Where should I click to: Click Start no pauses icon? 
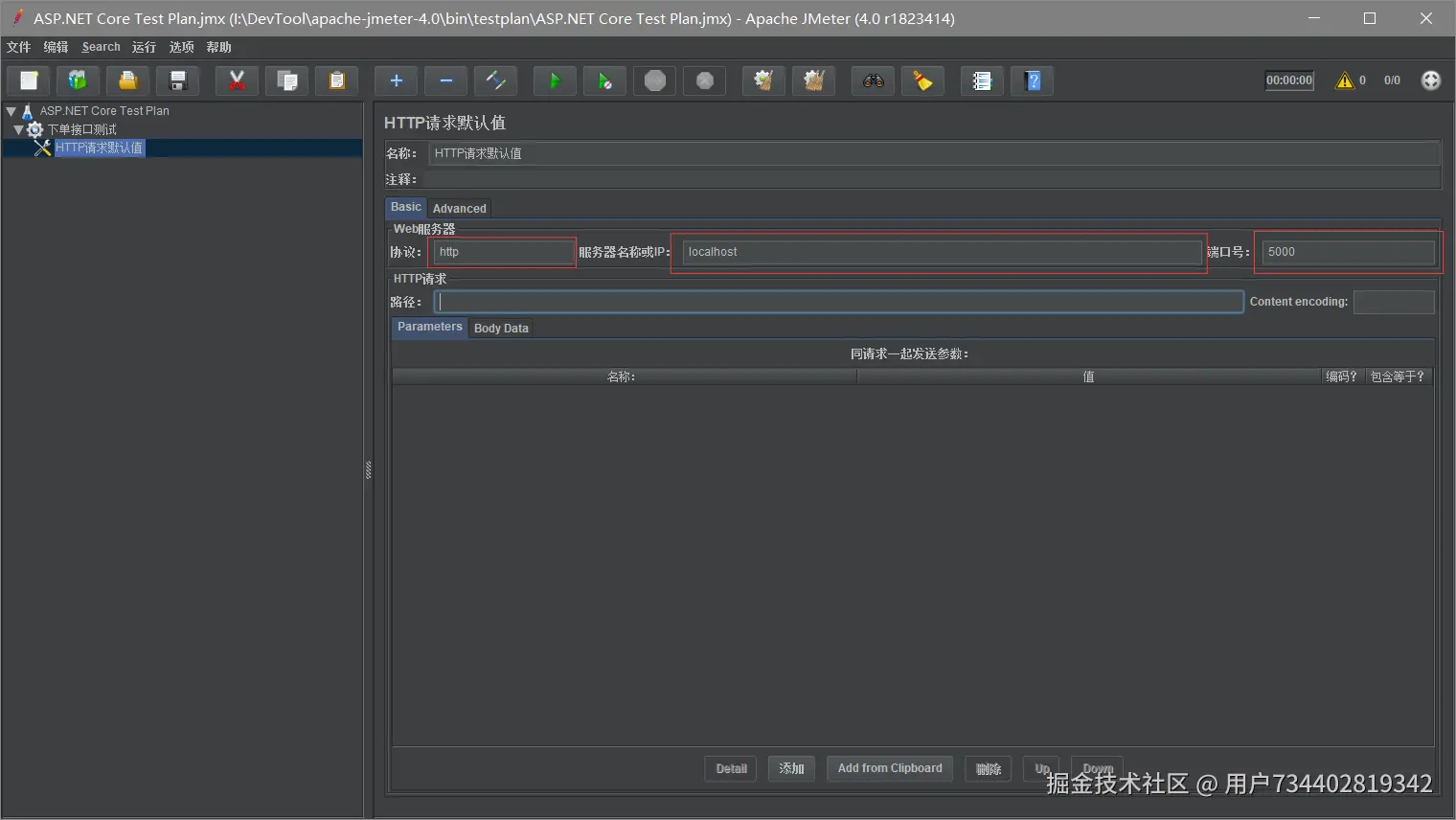tap(604, 81)
